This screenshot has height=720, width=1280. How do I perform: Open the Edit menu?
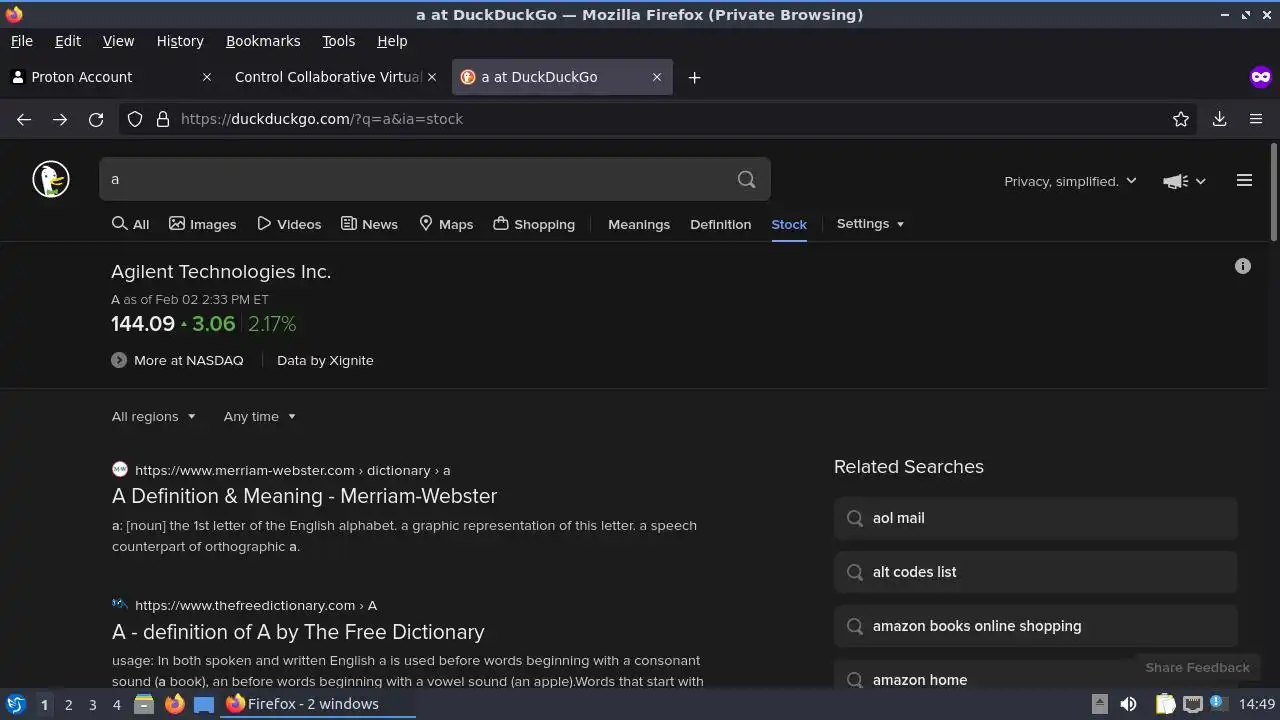tap(67, 41)
